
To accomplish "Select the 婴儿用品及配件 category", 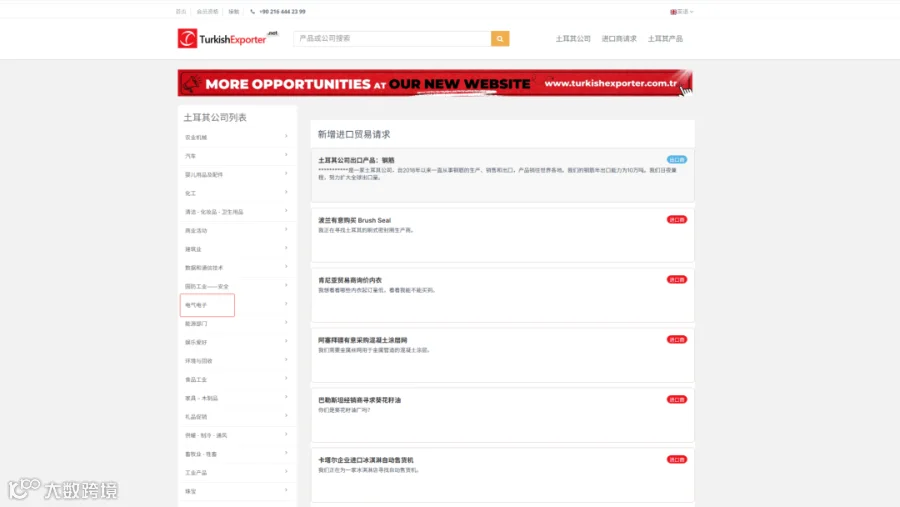I will click(x=204, y=175).
